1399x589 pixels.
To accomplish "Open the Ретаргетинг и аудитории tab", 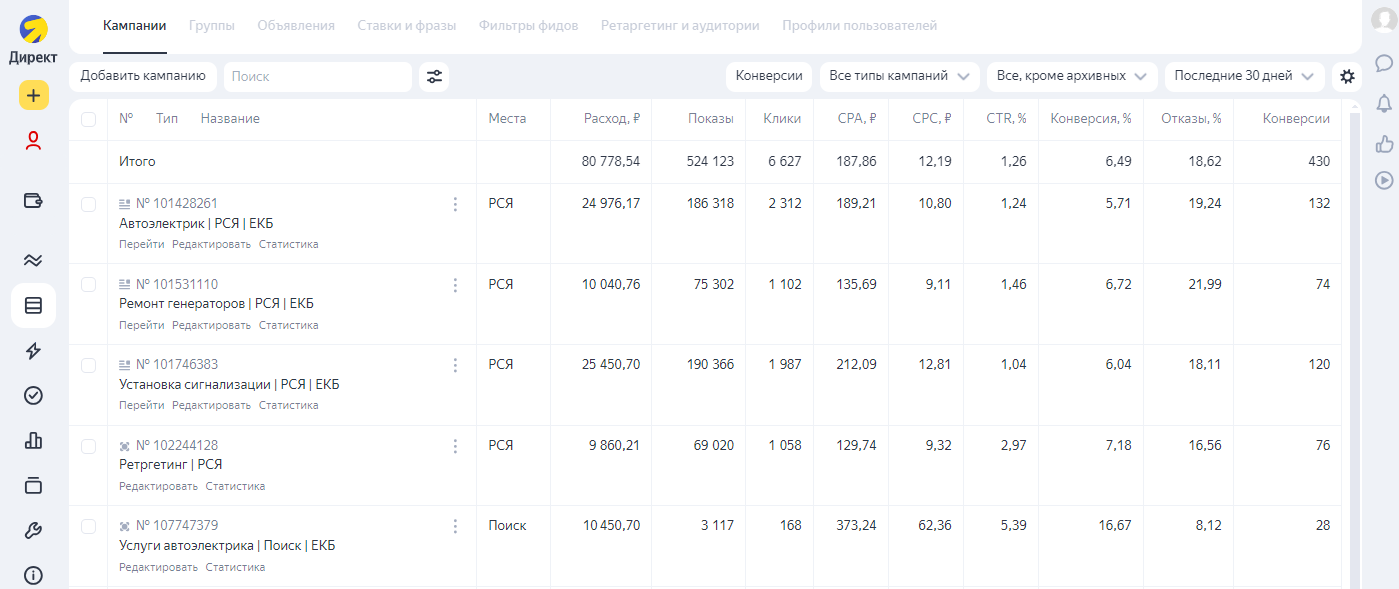I will [x=680, y=26].
